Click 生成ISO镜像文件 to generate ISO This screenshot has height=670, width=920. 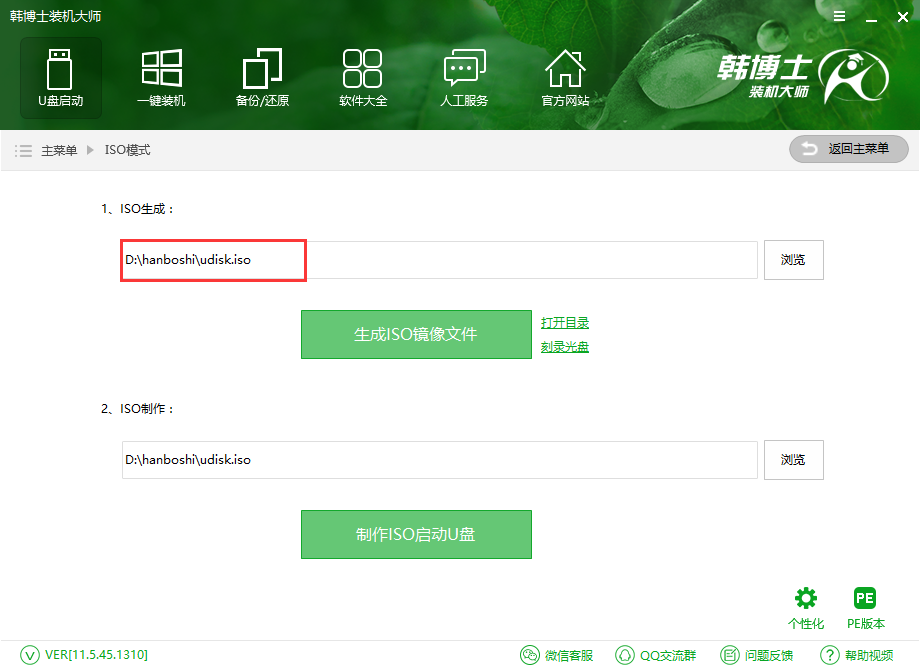pos(416,334)
